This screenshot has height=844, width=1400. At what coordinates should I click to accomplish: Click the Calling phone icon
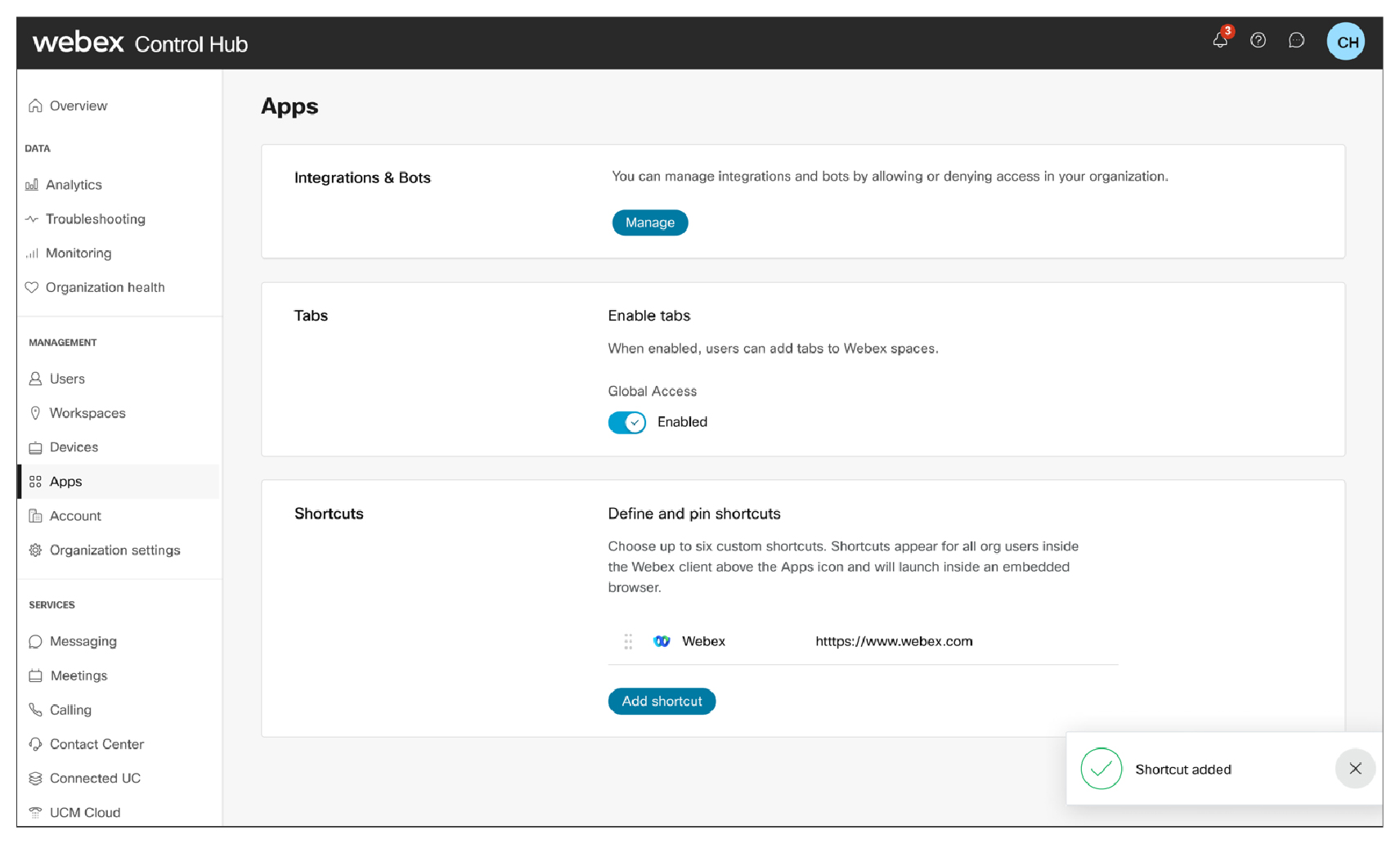click(x=35, y=709)
